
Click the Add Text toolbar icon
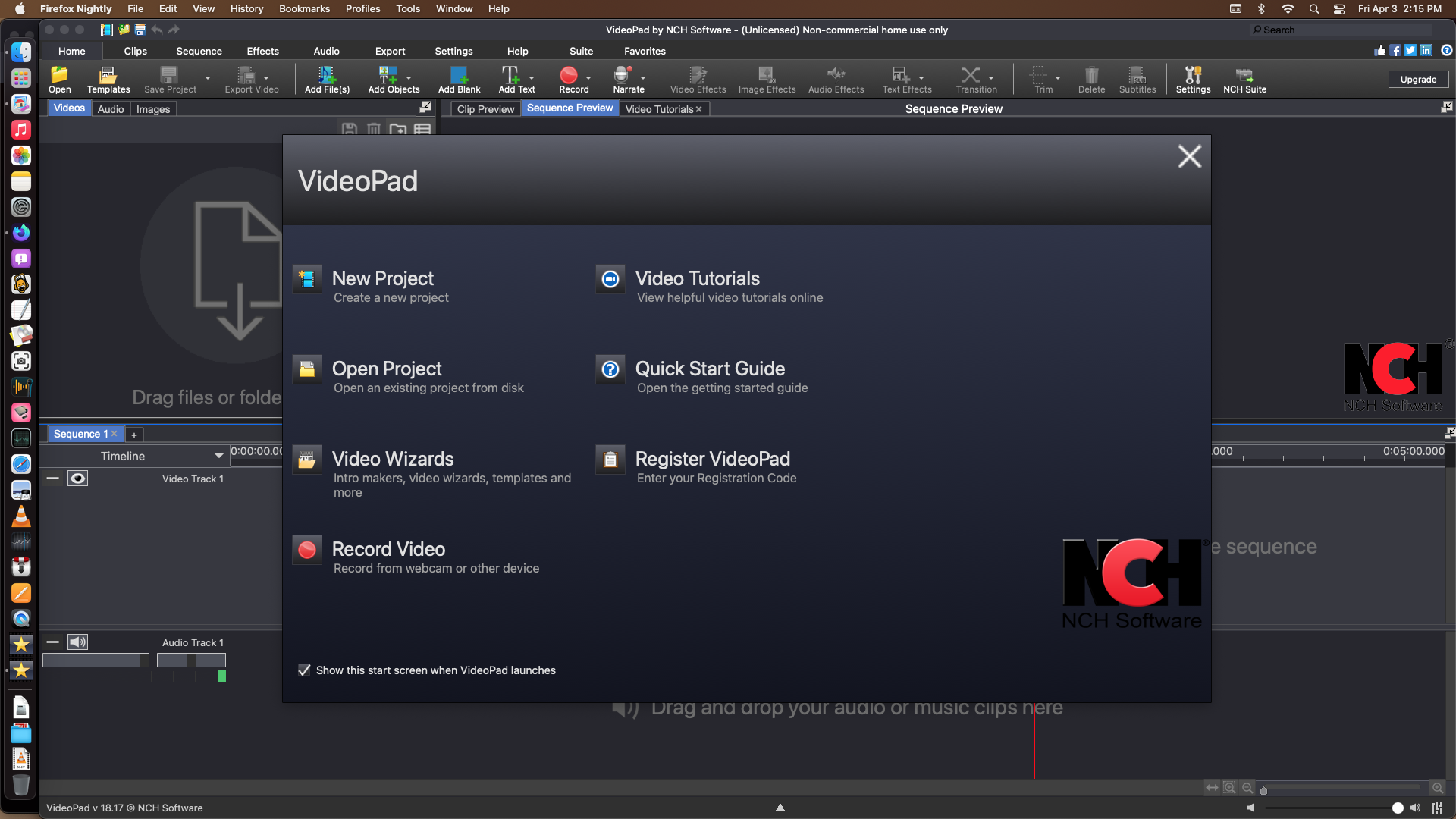tap(512, 79)
